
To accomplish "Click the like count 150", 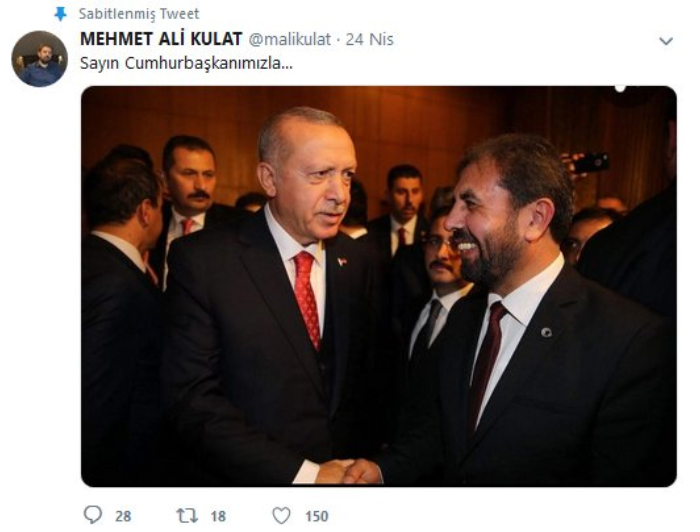I will point(317,516).
